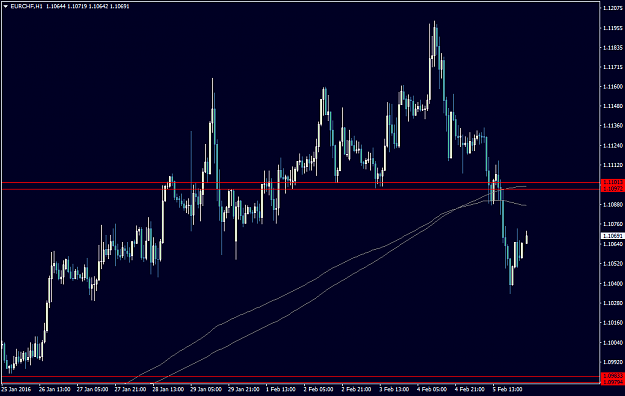Image resolution: width=625 pixels, height=396 pixels.
Task: Click the 27 Jan 21:00 time axis label
Action: [x=130, y=390]
